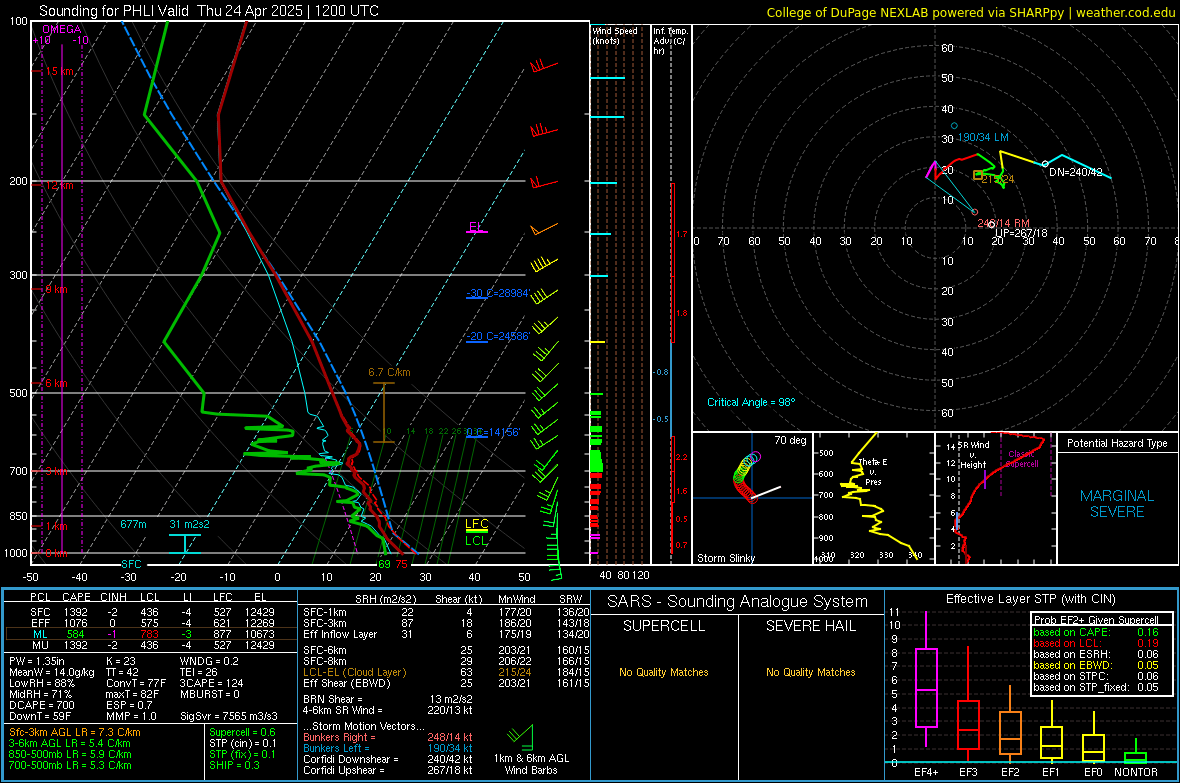
Task: Click the 'UP=267/18' hodograph label
Action: pos(1021,233)
